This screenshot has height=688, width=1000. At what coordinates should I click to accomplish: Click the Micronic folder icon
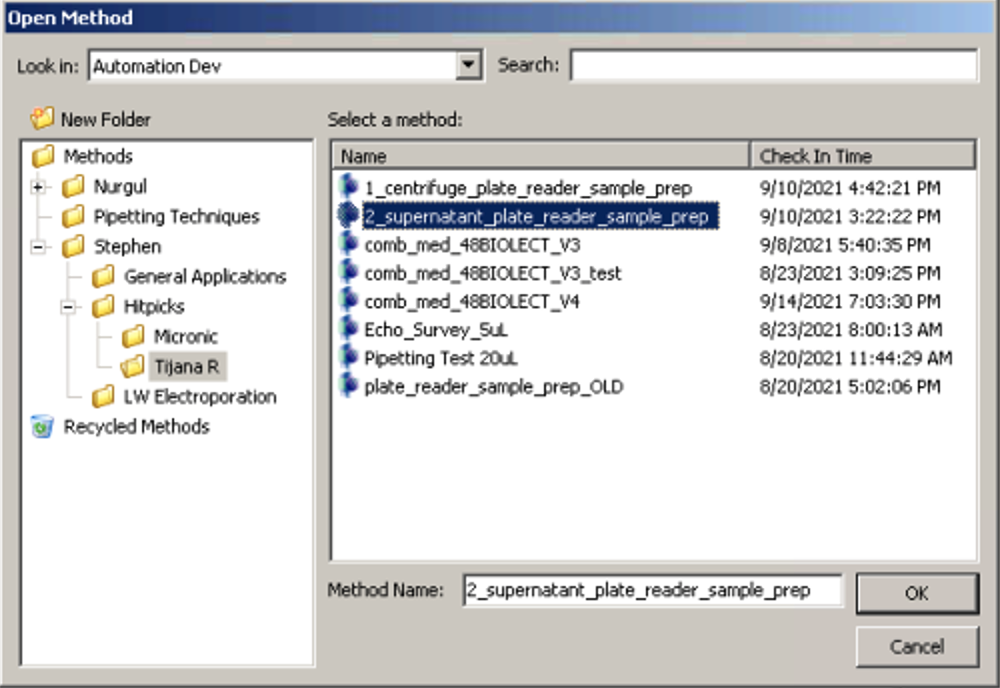pyautogui.click(x=133, y=336)
